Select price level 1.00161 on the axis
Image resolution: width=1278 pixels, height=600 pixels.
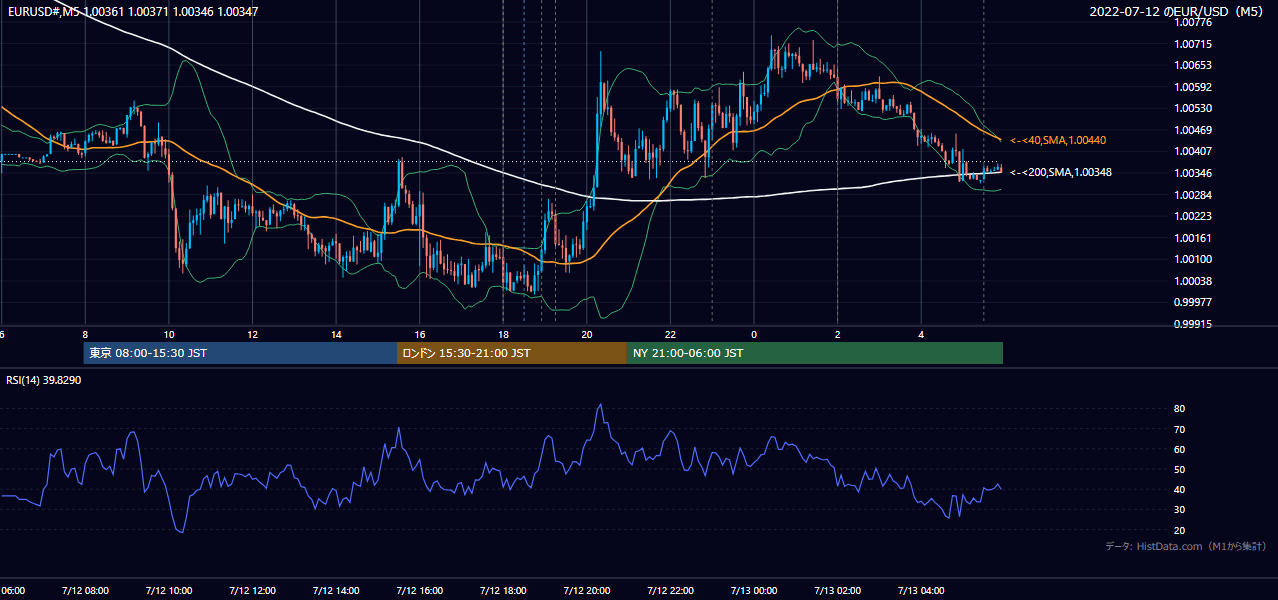(1194, 238)
